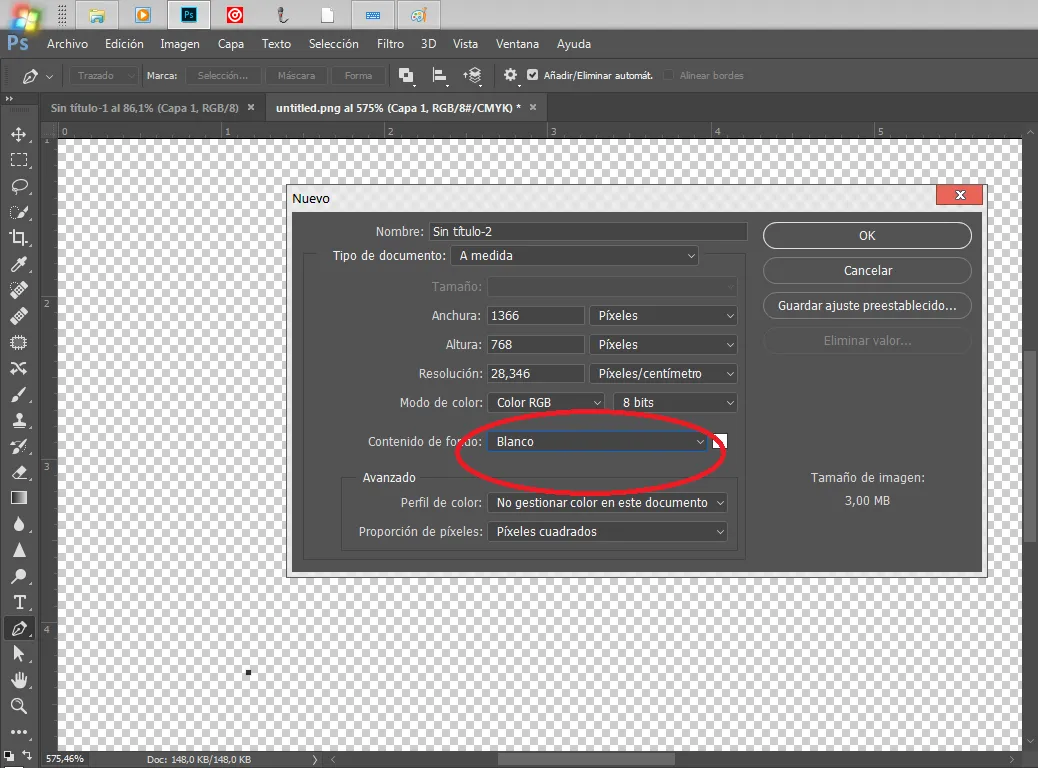Open Anchura units Píxeles dropdown
This screenshot has width=1038, height=768.
click(x=663, y=316)
